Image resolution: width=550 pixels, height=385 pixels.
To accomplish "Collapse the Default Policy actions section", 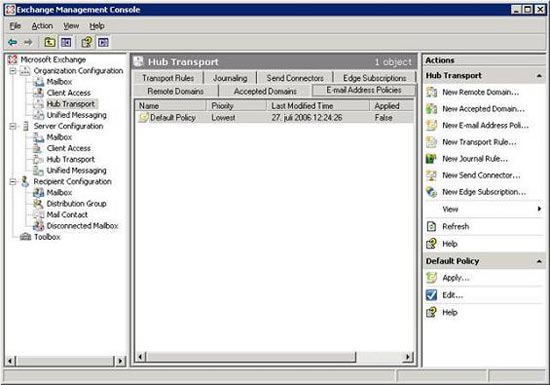I will point(539,261).
